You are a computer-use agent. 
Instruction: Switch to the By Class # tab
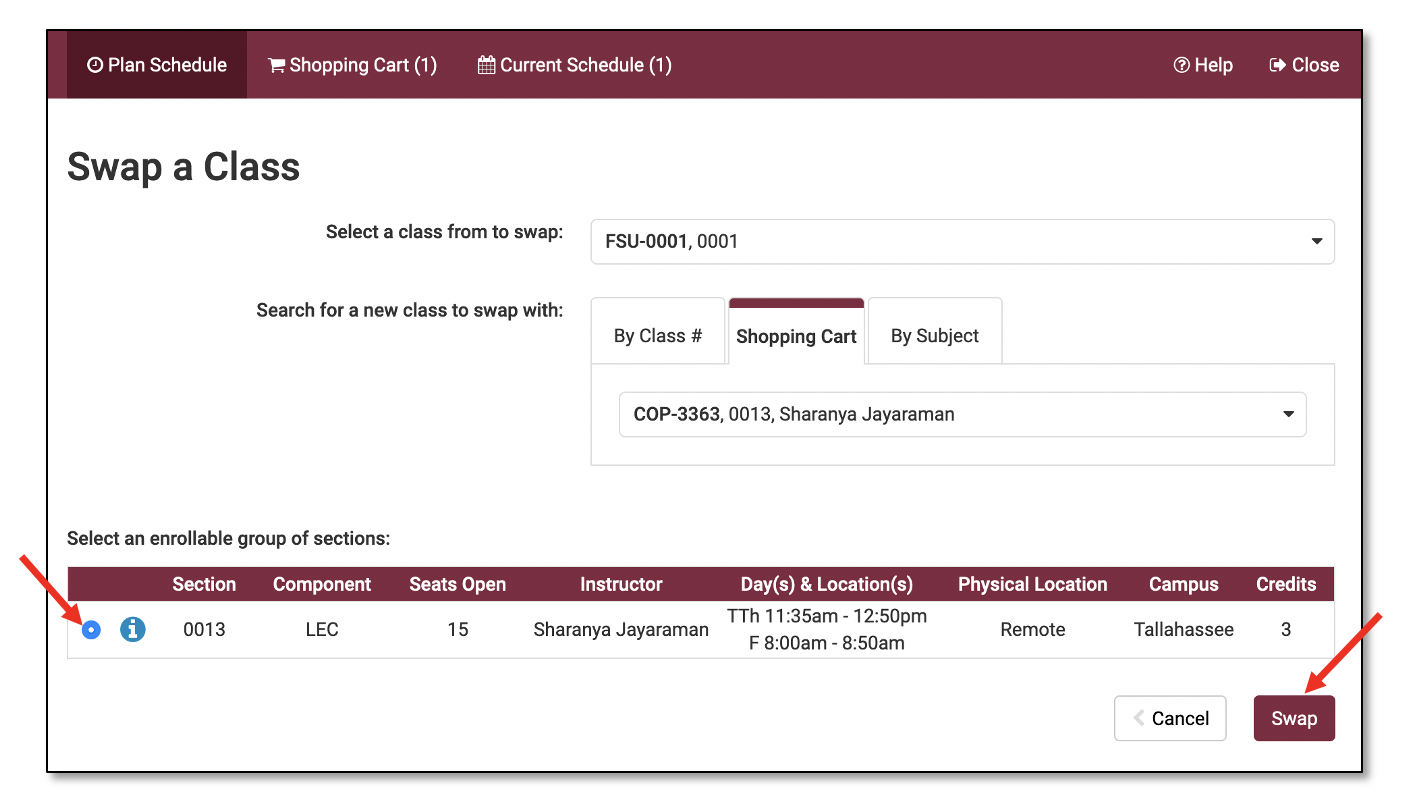(657, 336)
